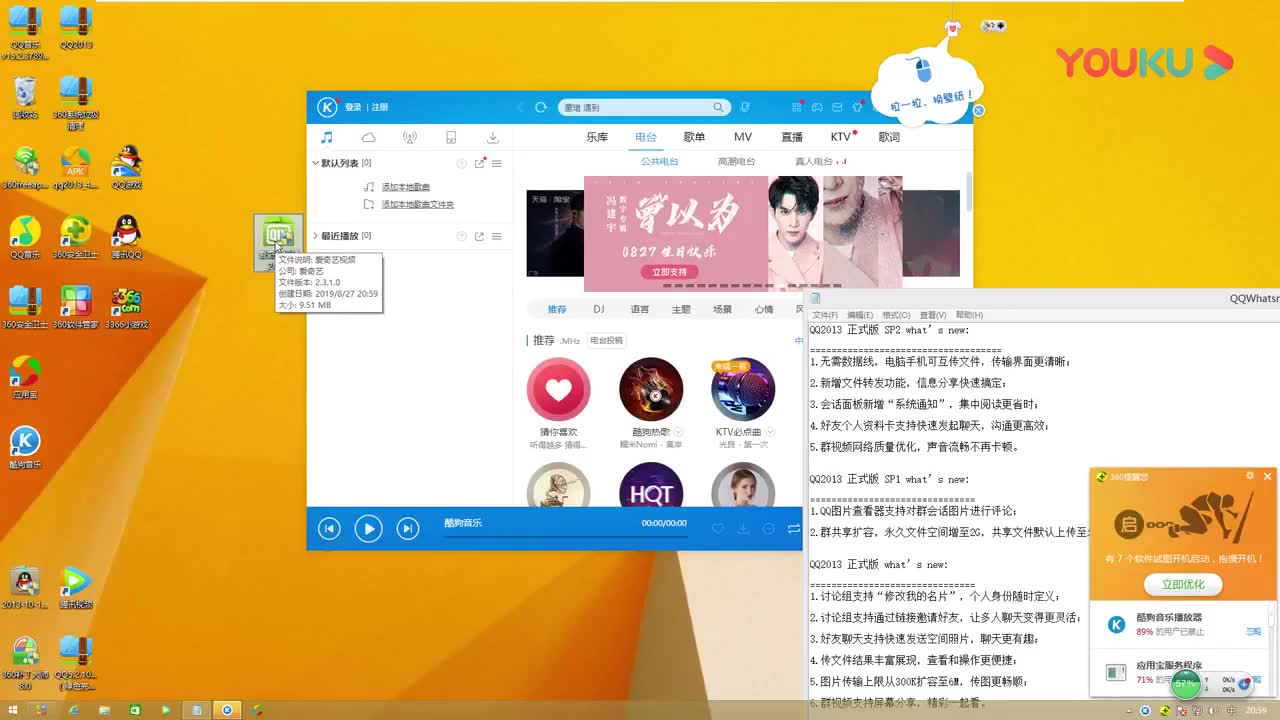
Task: Click the next track button
Action: coord(408,529)
